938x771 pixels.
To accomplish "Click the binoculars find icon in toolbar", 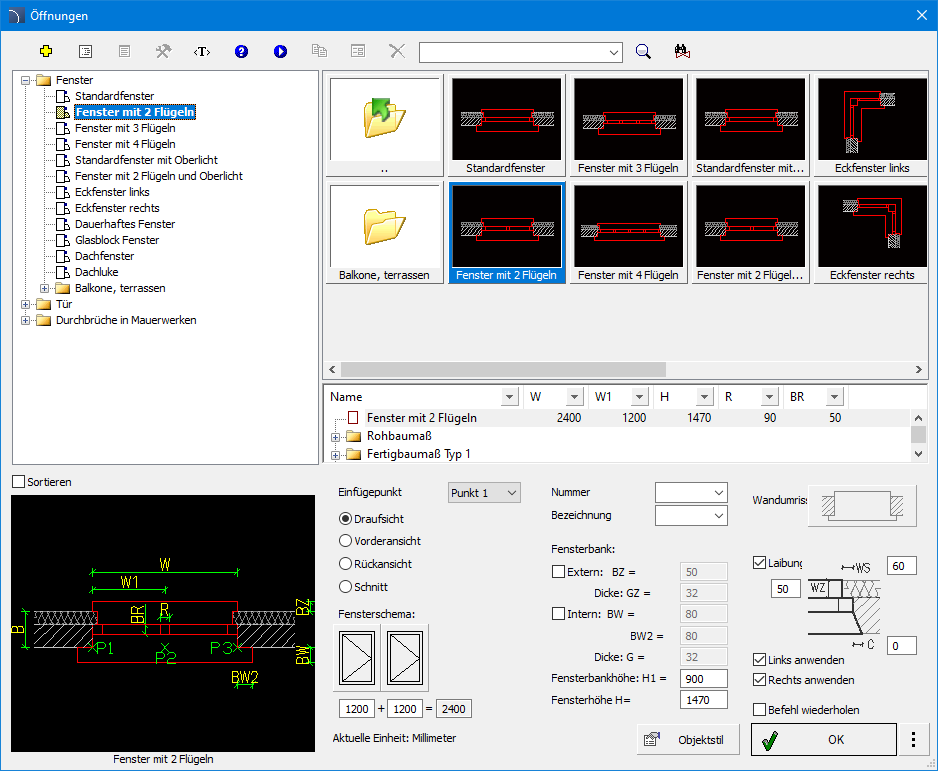I will pos(683,51).
